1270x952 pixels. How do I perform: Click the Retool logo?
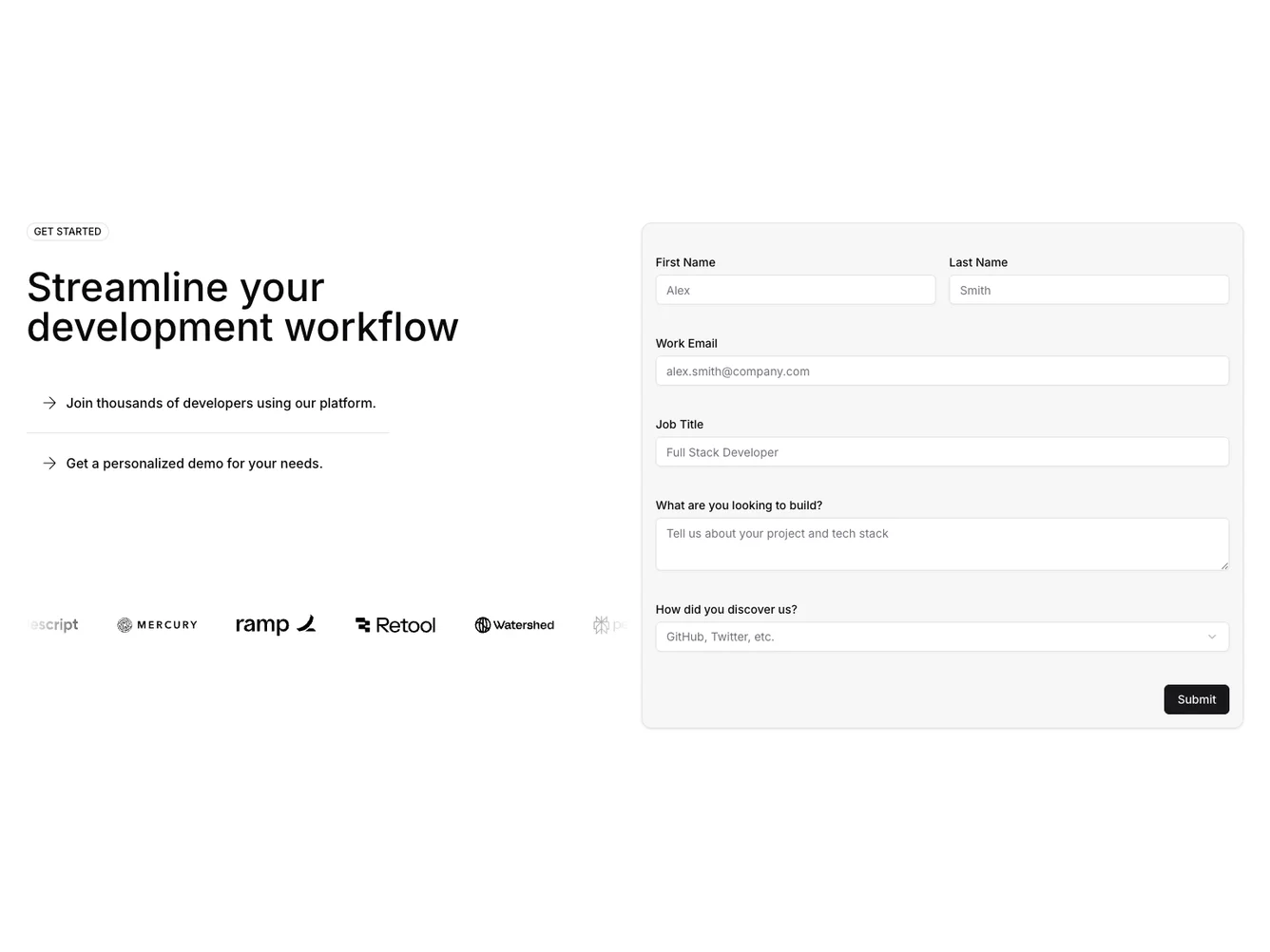tap(395, 625)
